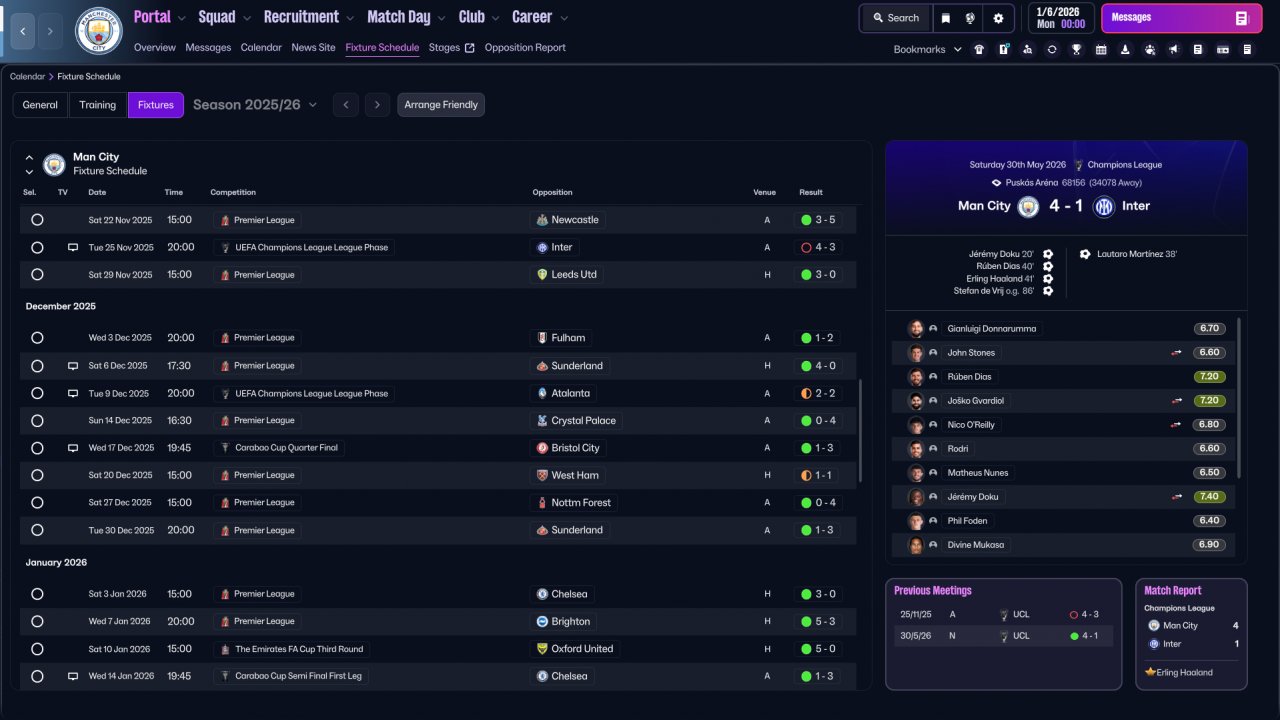Click the Inter crest in the match summary

tap(1104, 206)
